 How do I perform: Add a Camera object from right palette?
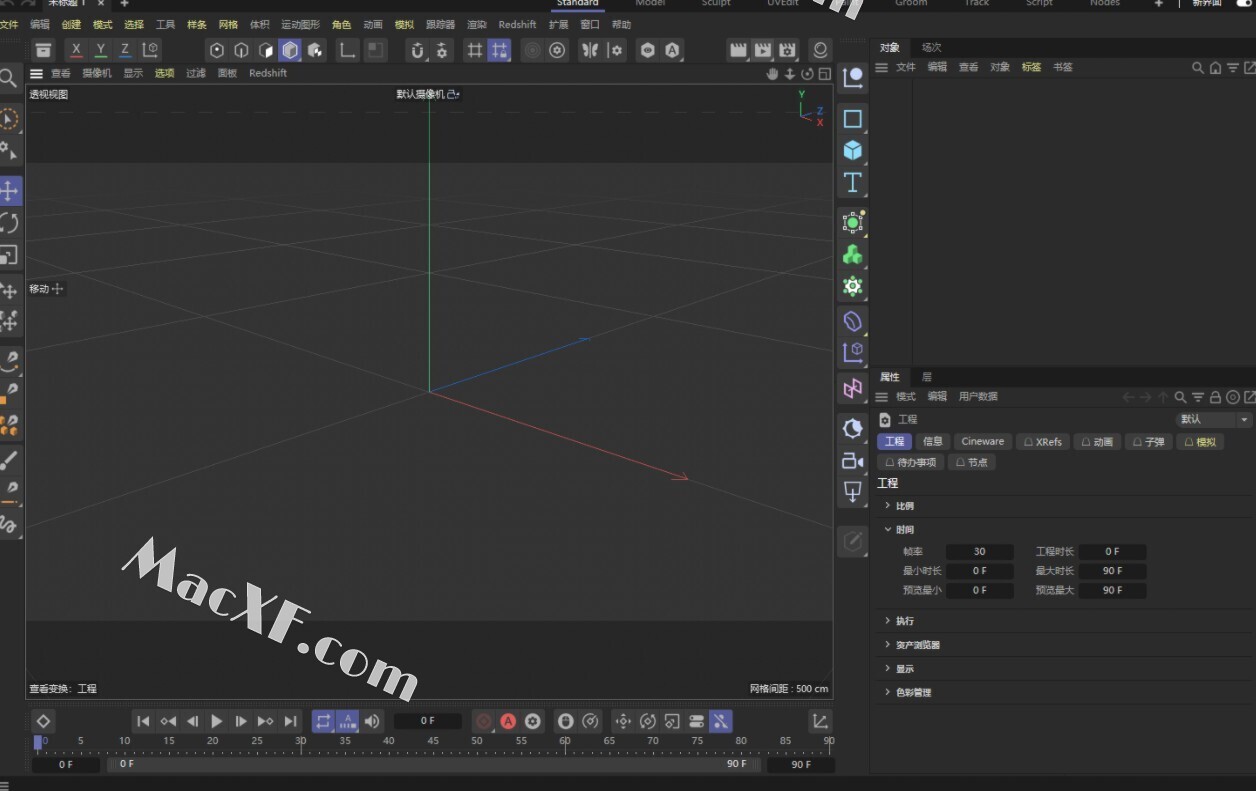tap(852, 460)
